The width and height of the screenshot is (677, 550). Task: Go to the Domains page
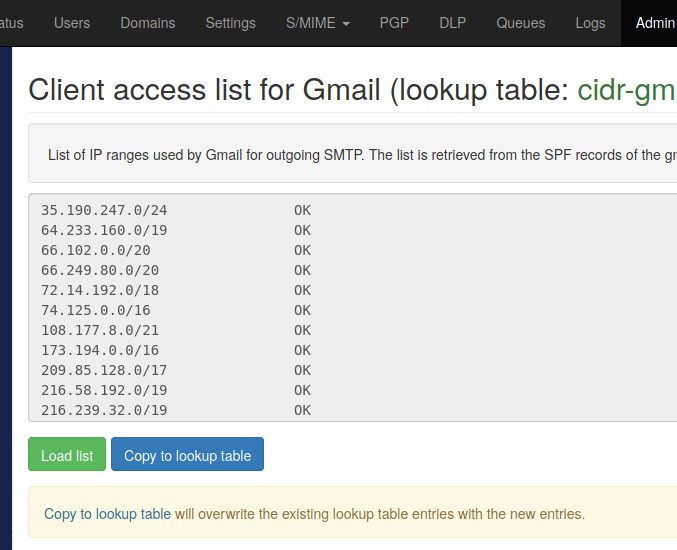148,23
